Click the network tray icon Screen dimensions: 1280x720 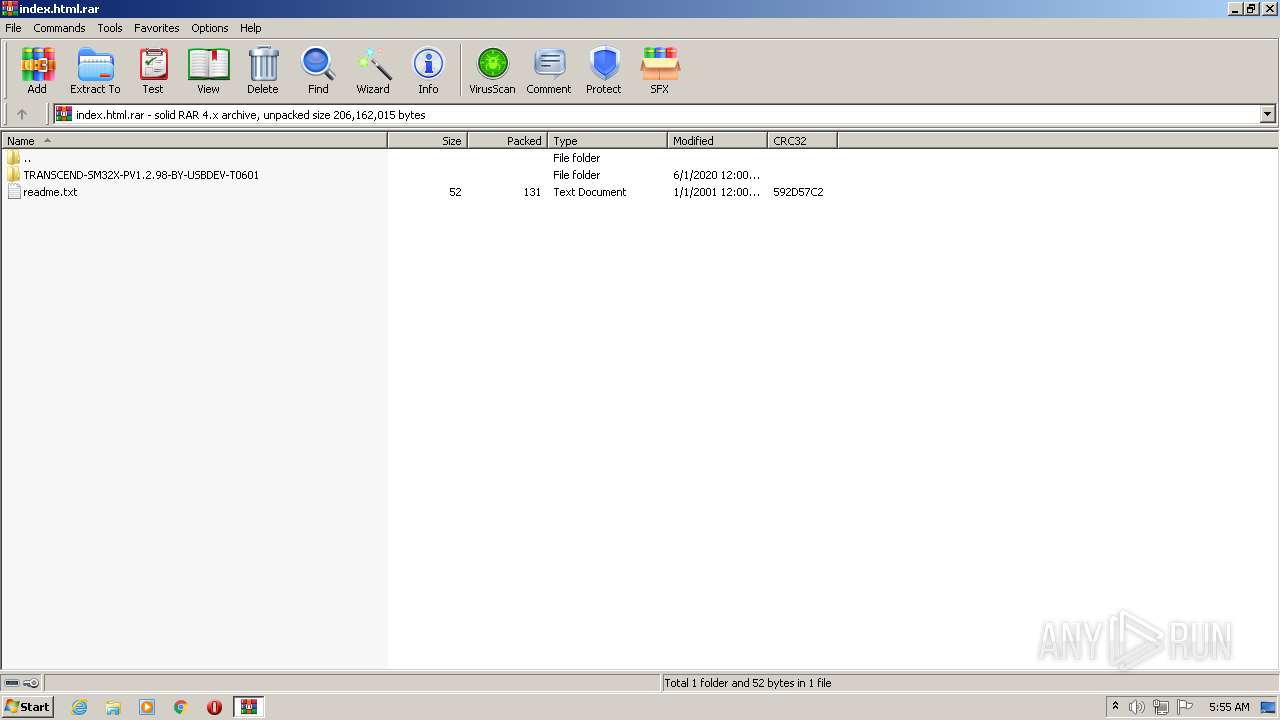[1161, 707]
